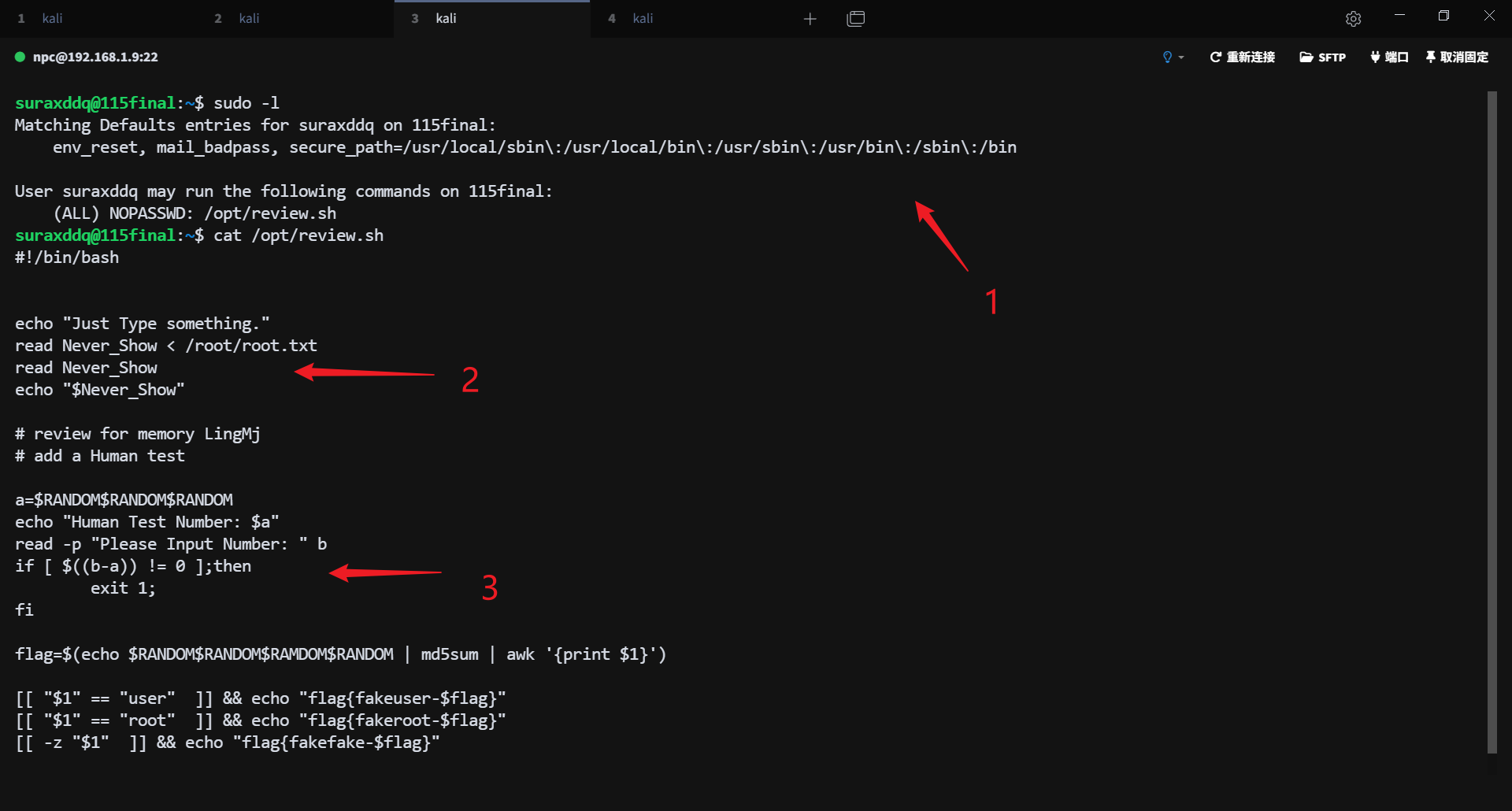This screenshot has height=811, width=1512.
Task: Click the green connection status dot
Action: tap(20, 57)
